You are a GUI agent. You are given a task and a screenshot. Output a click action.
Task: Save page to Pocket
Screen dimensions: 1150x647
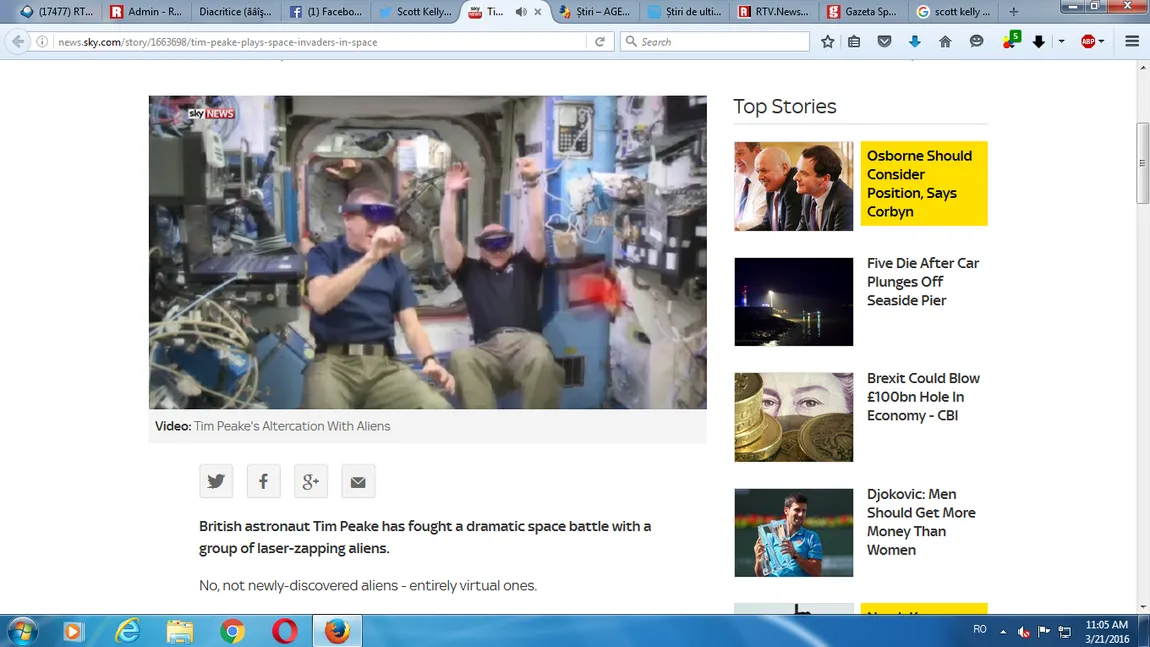click(x=885, y=42)
